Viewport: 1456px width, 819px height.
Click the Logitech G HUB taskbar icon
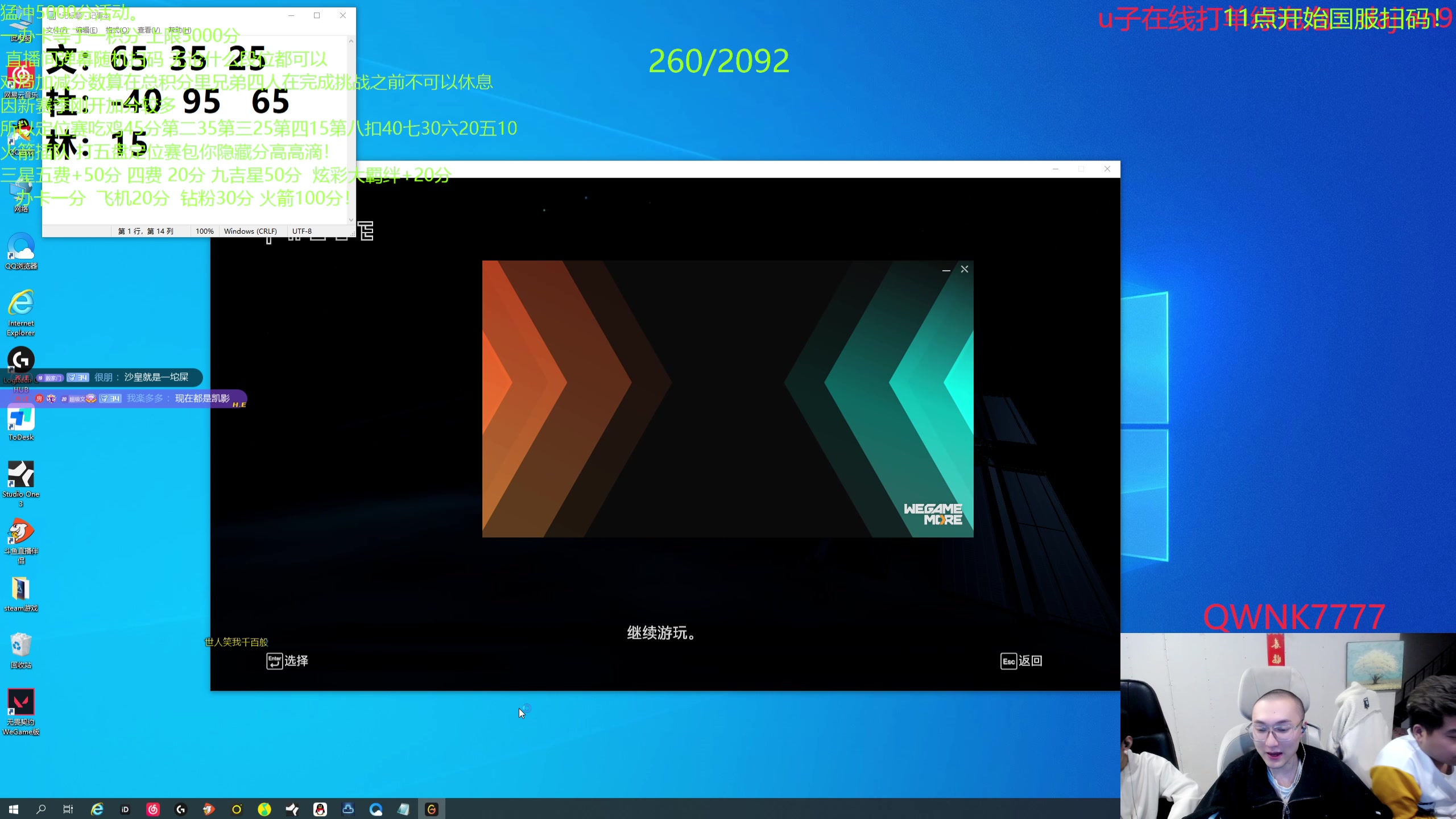[181, 809]
